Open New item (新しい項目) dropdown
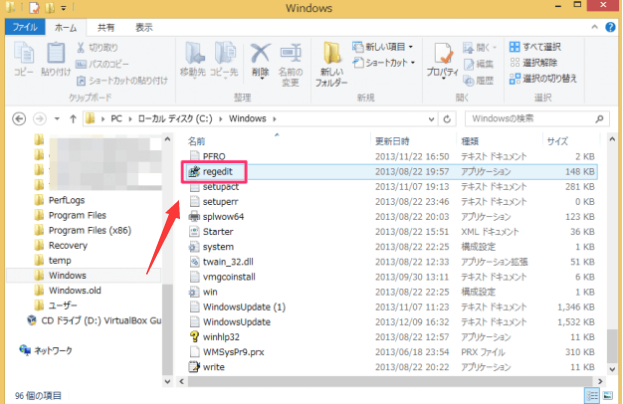 click(x=383, y=47)
